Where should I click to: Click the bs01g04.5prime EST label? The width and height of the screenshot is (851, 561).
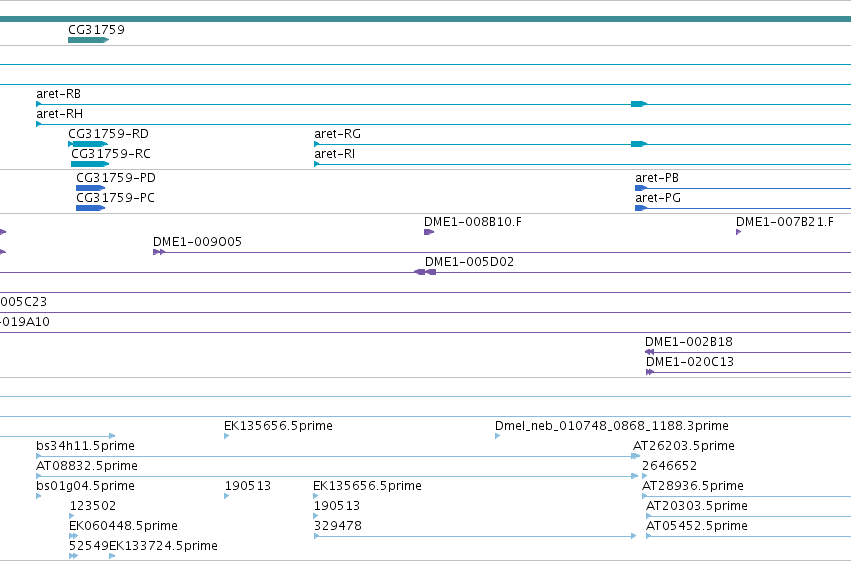coord(85,486)
